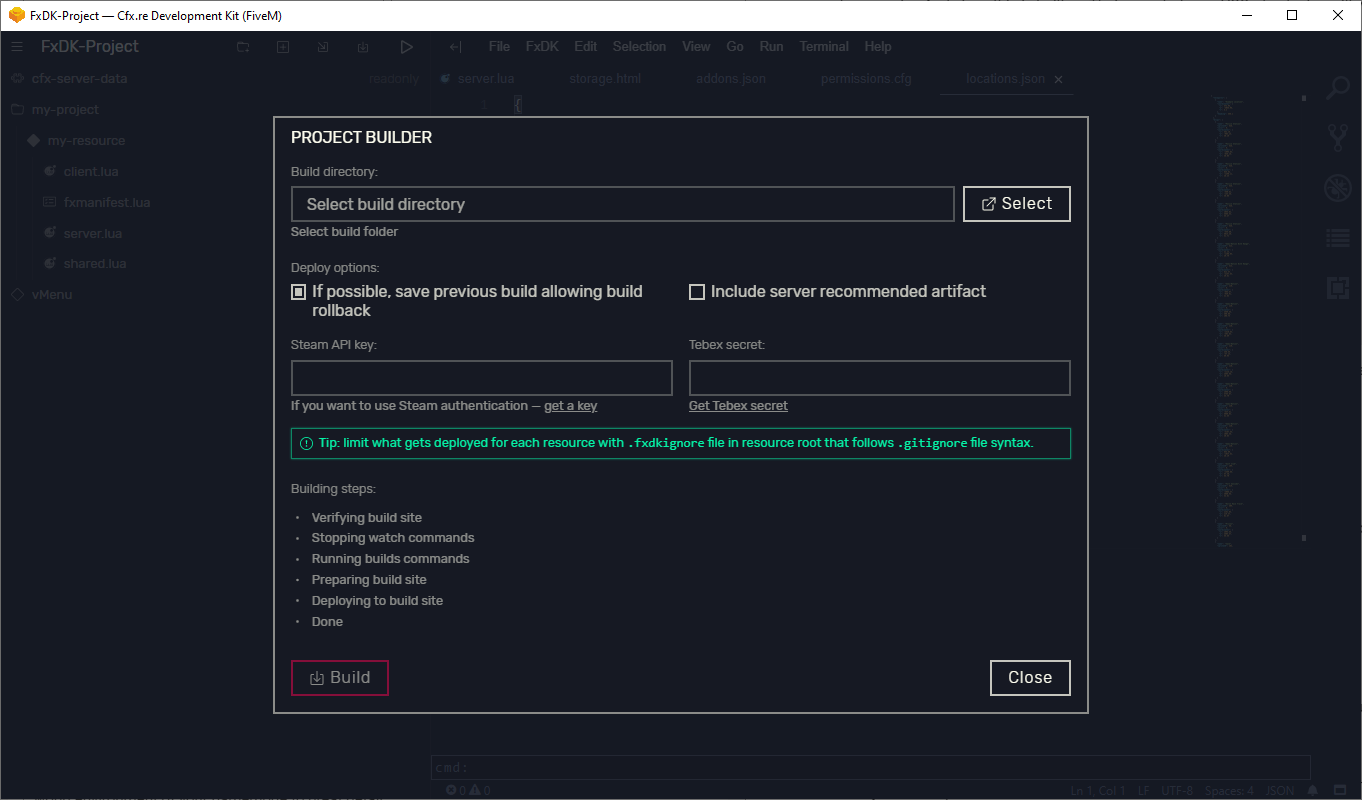This screenshot has height=800, width=1362.
Task: Open the 'get a key' link
Action: 570,406
